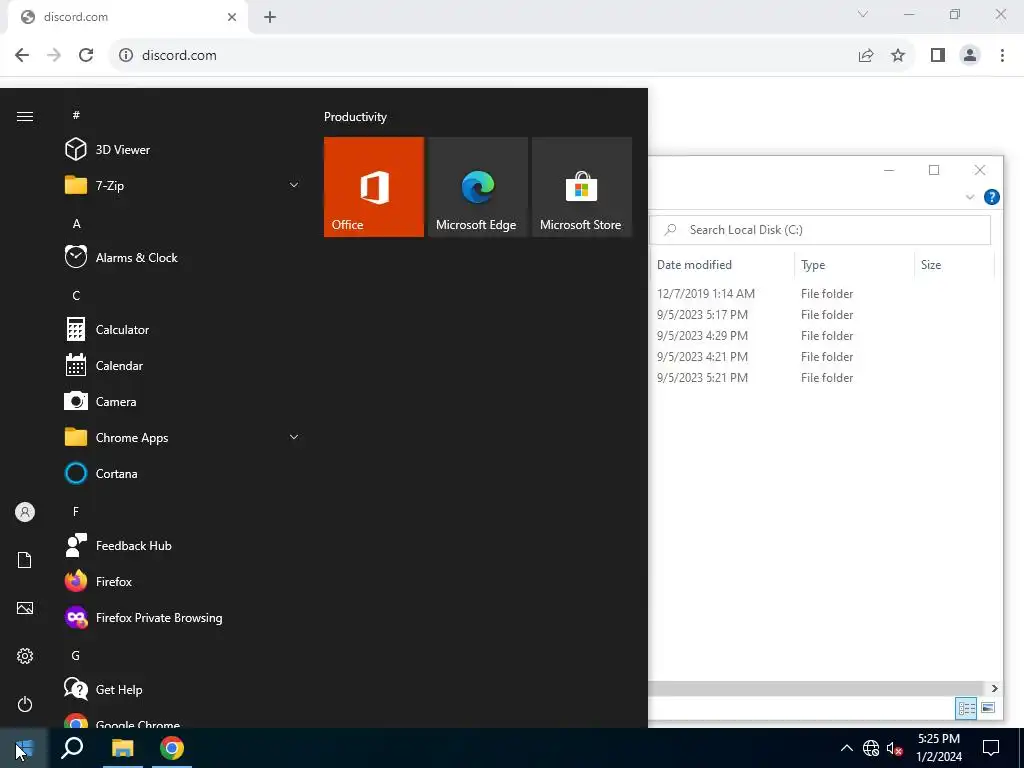Click the muted volume tray icon
Screen dimensions: 1024x768
point(894,748)
